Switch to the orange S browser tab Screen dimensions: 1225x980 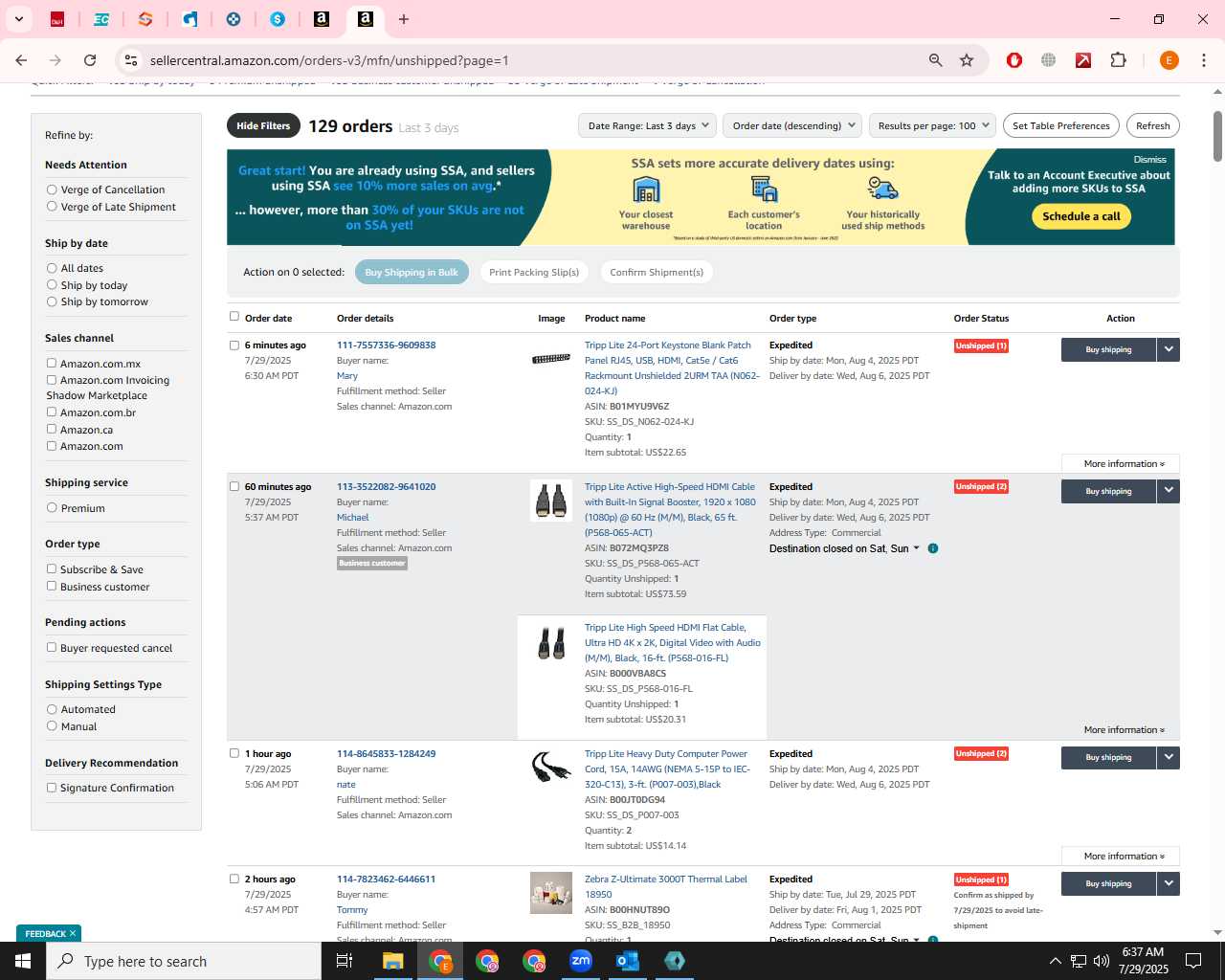(x=145, y=19)
